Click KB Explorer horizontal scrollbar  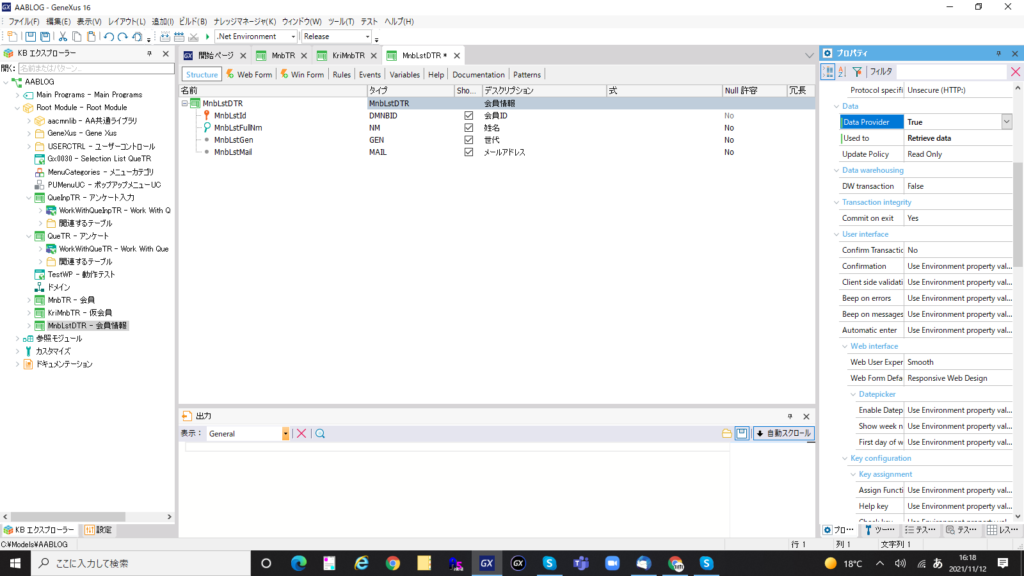68,517
